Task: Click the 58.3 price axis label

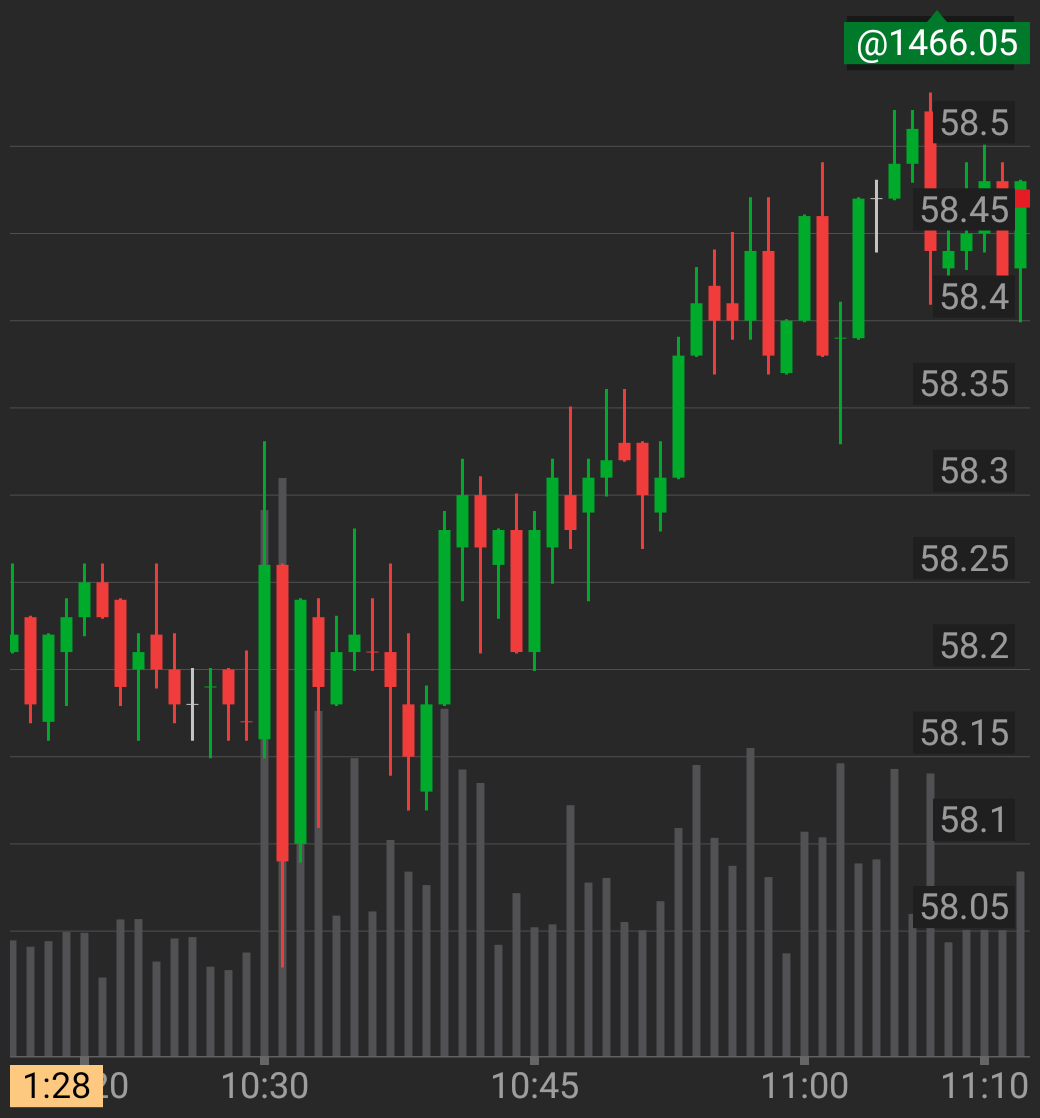Action: 974,471
